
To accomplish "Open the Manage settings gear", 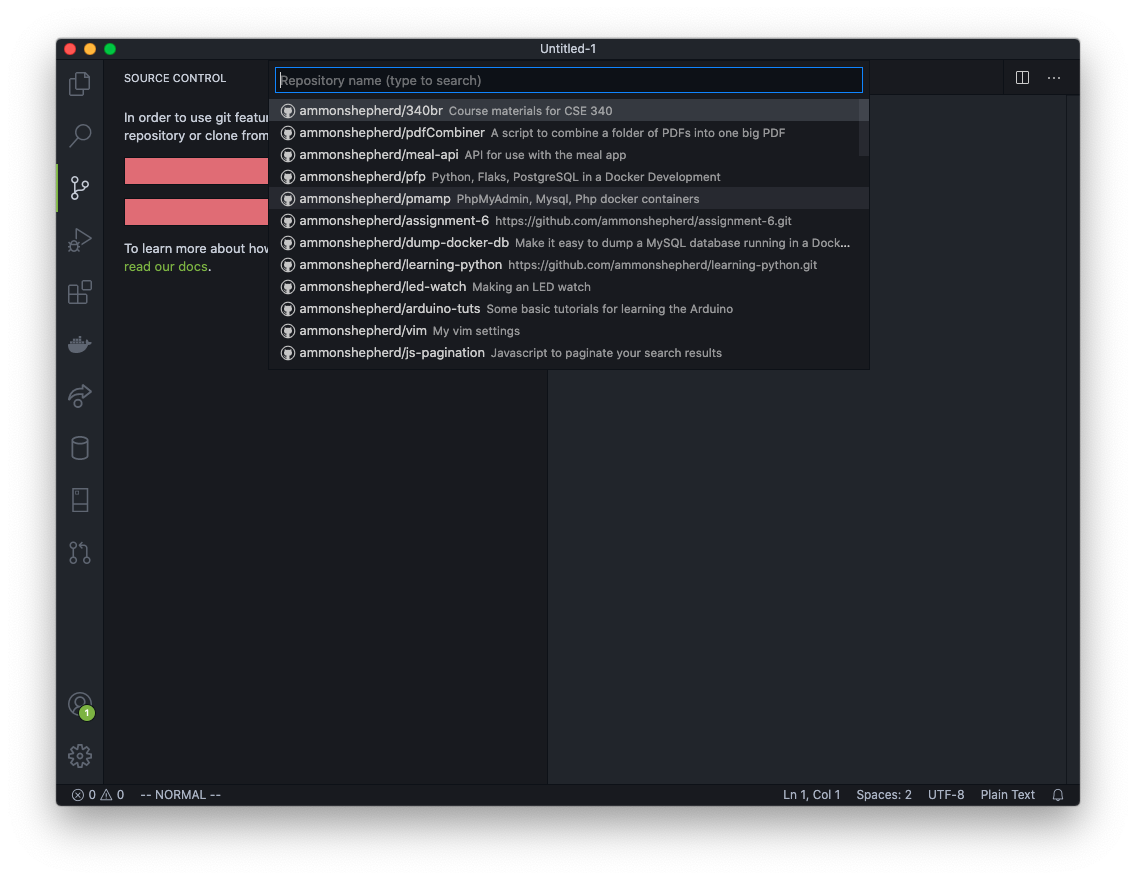I will 80,756.
